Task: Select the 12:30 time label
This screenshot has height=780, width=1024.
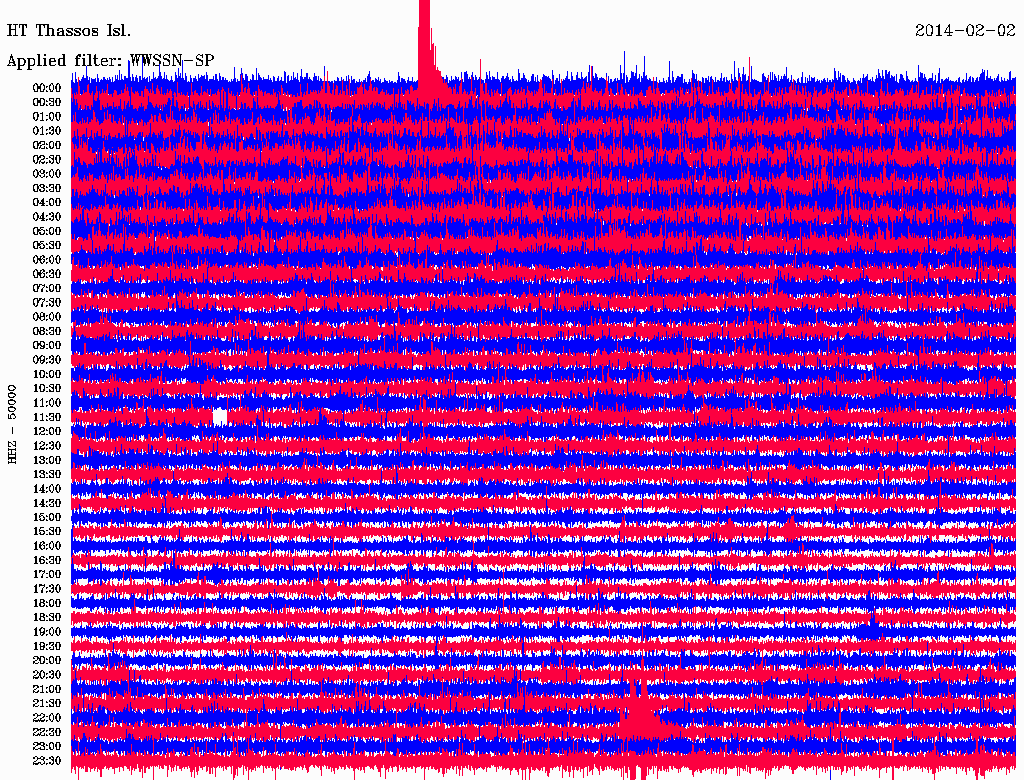Action: pyautogui.click(x=46, y=446)
